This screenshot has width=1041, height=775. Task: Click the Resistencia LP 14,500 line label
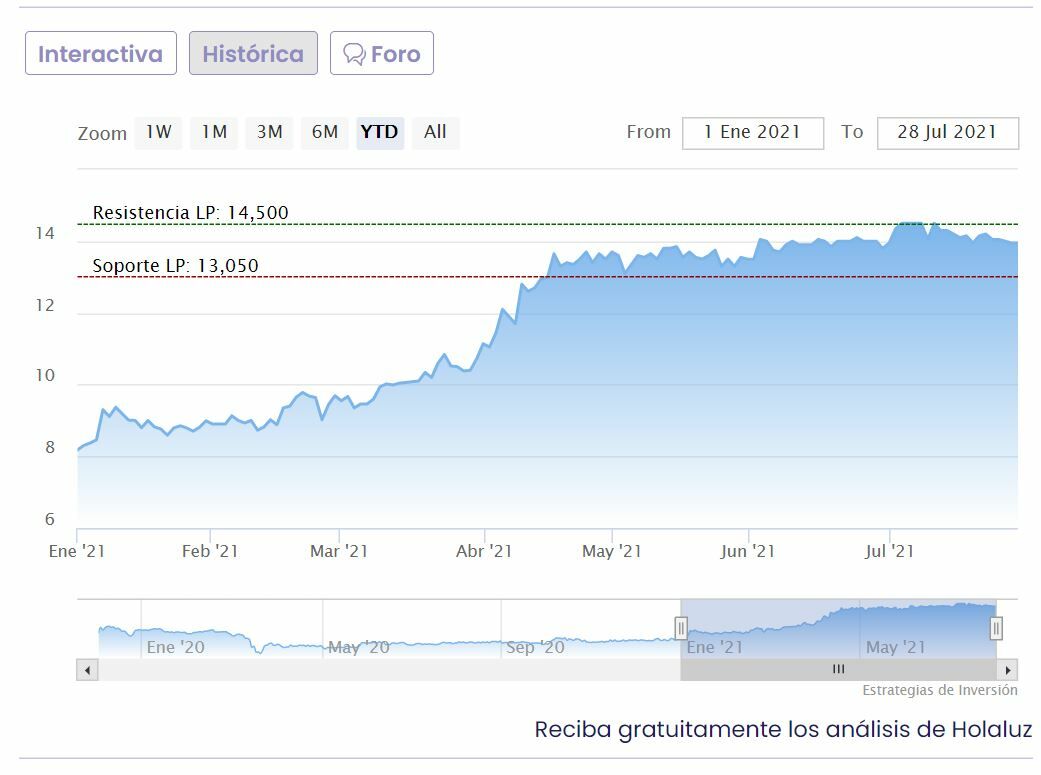[190, 213]
